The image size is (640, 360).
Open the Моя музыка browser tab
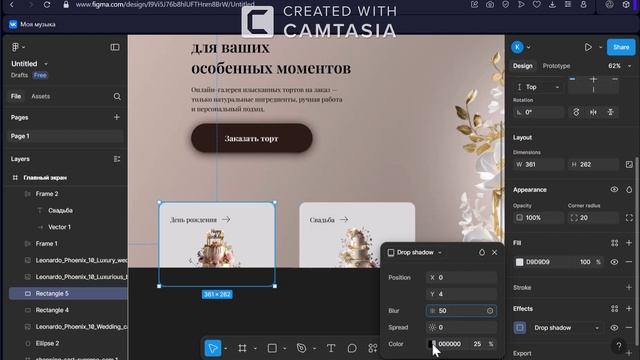(x=32, y=24)
